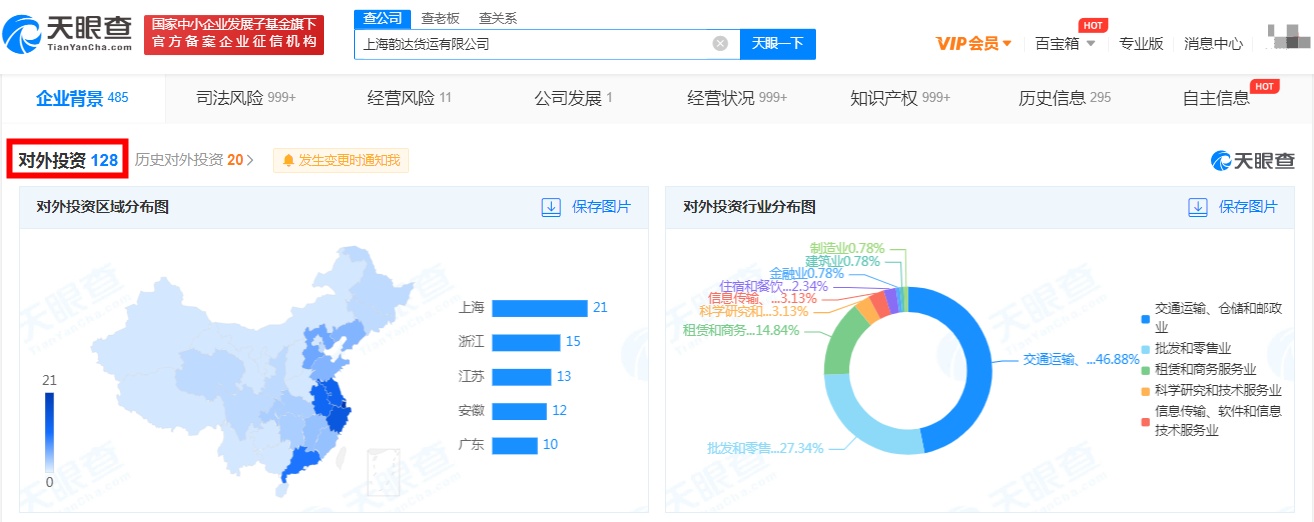Clear search field with X icon
Image resolution: width=1314 pixels, height=522 pixels.
(x=720, y=44)
